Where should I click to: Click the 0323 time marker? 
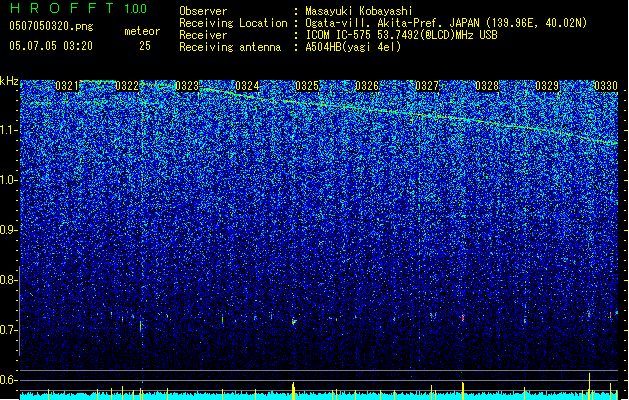pos(187,86)
